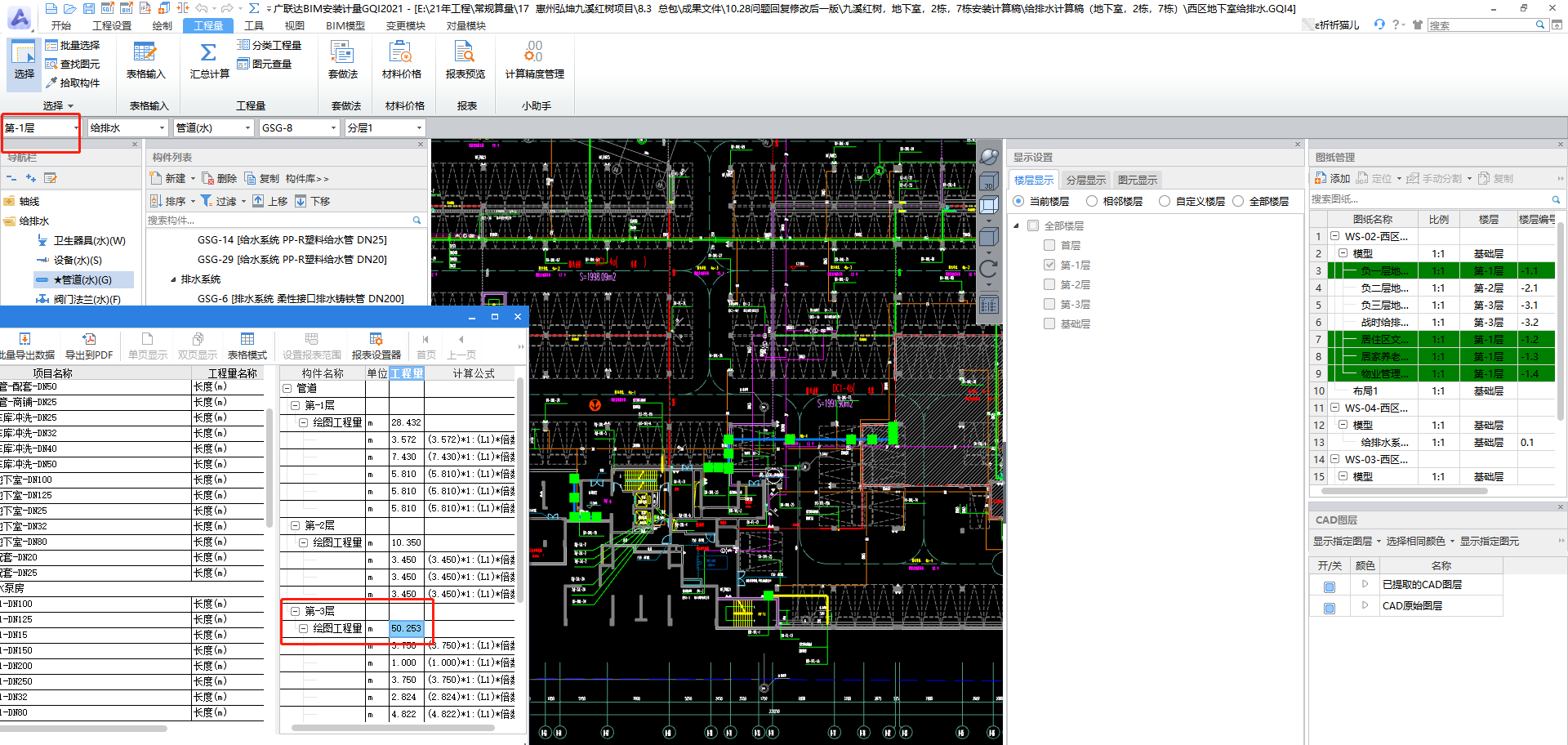Click 复制 copy component icon
The width and height of the screenshot is (1568, 745).
(250, 178)
